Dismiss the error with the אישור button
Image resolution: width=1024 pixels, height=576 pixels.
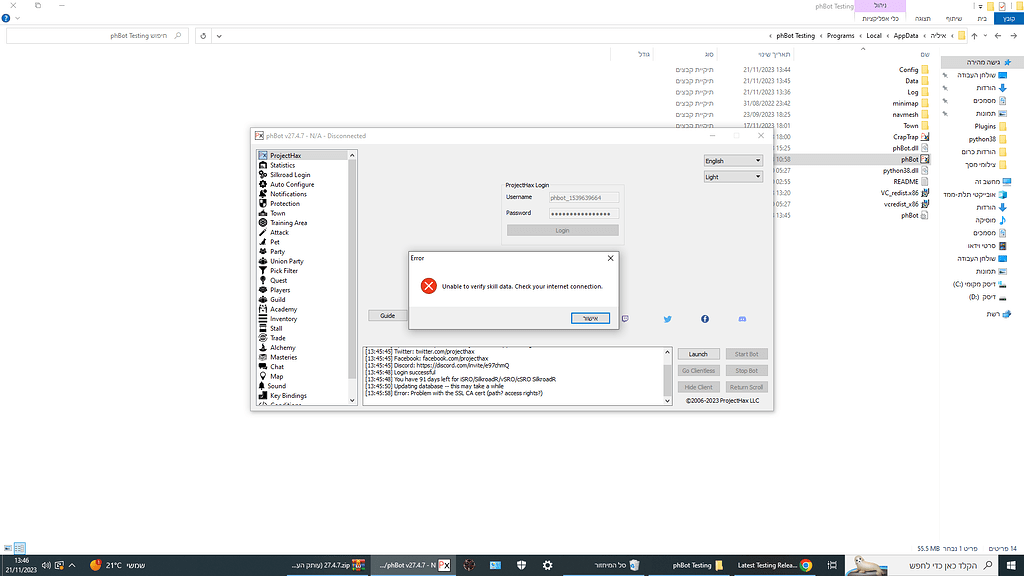(x=589, y=318)
